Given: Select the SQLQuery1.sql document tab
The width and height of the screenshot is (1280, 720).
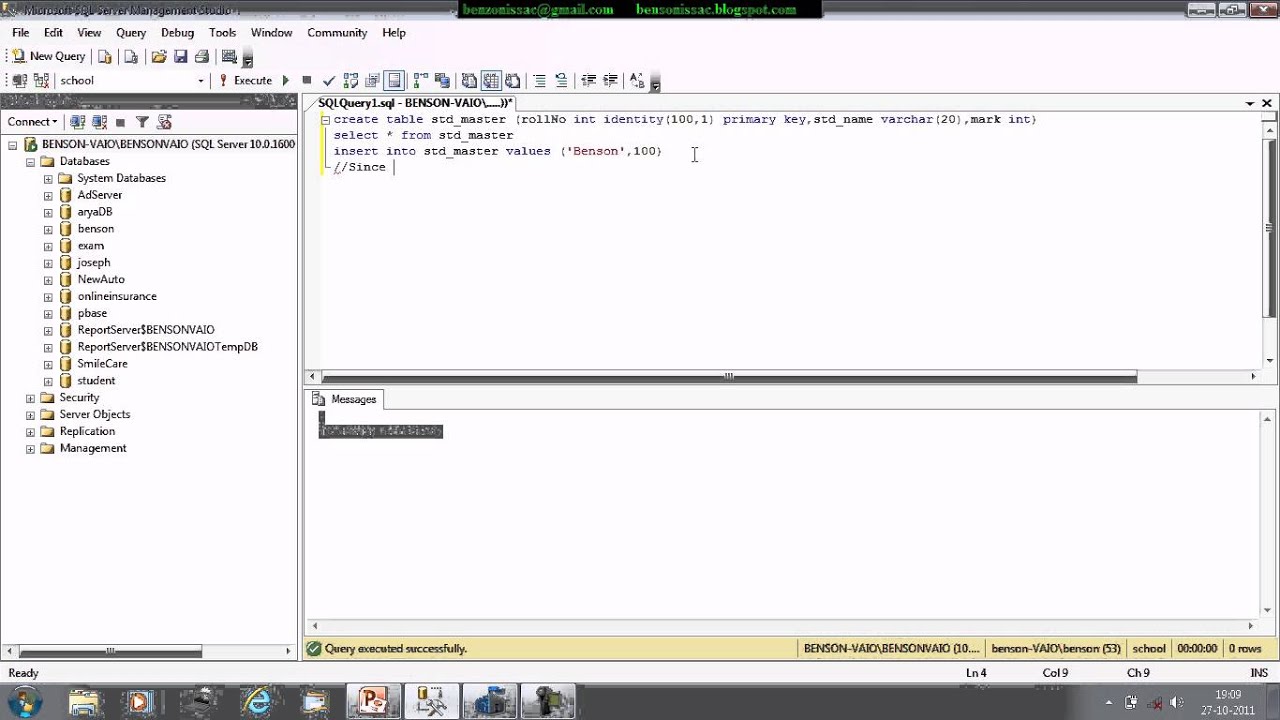Looking at the screenshot, I should (414, 103).
